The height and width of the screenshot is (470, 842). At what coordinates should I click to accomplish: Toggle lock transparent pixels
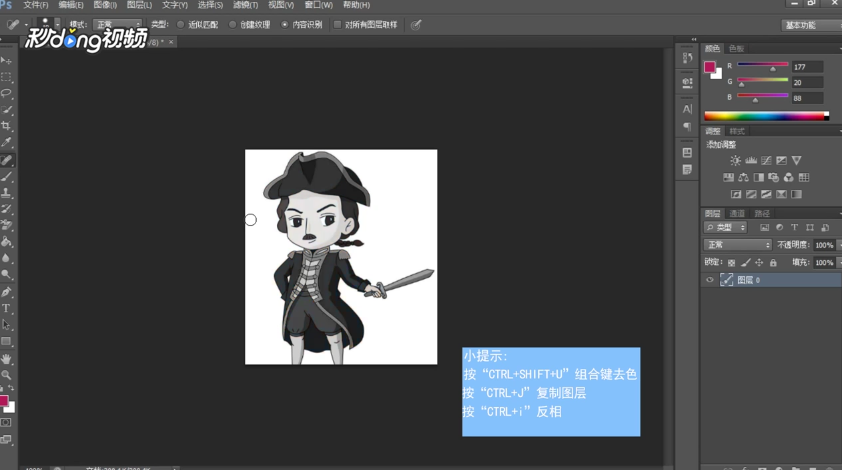click(x=731, y=263)
